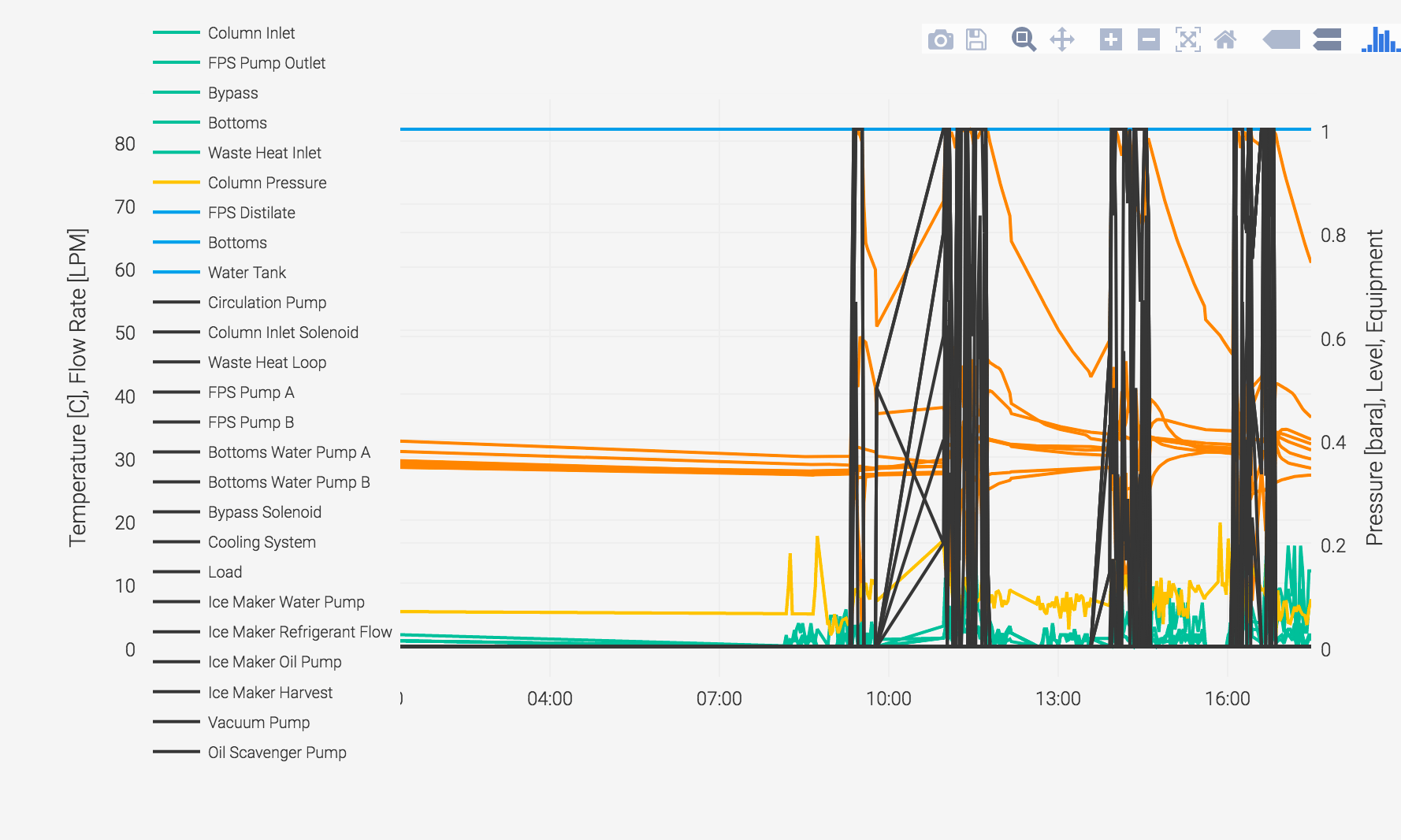Reset axes with the home icon
Screen dimensions: 1401x840
pos(1227,39)
